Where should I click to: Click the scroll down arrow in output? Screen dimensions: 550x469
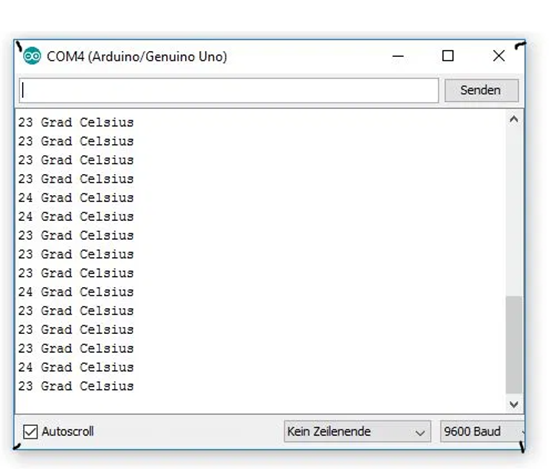[514, 404]
